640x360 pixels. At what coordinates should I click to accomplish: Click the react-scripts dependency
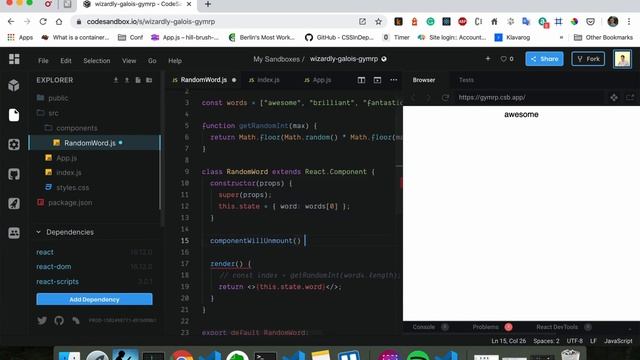pyautogui.click(x=57, y=282)
